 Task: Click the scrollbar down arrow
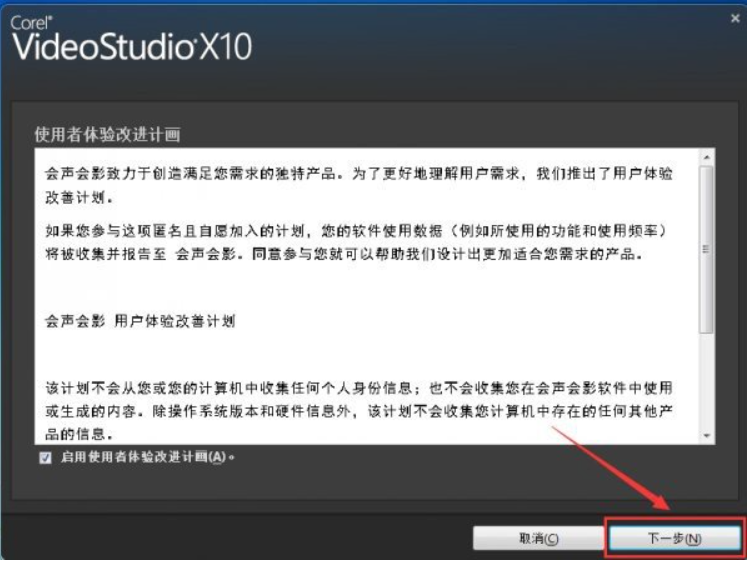click(706, 436)
